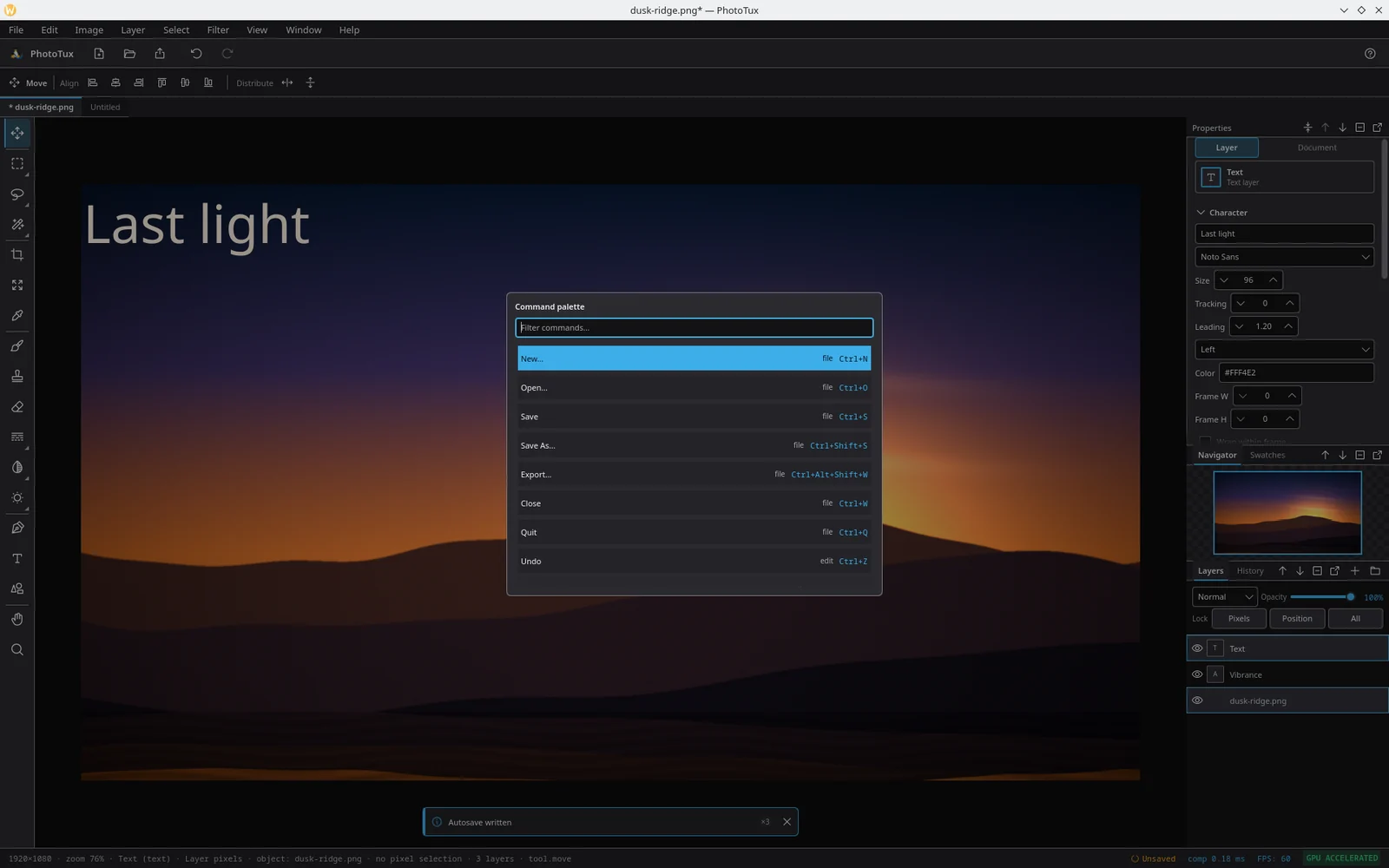The image size is (1389, 868).
Task: Open the help icon at top right
Action: click(1370, 54)
